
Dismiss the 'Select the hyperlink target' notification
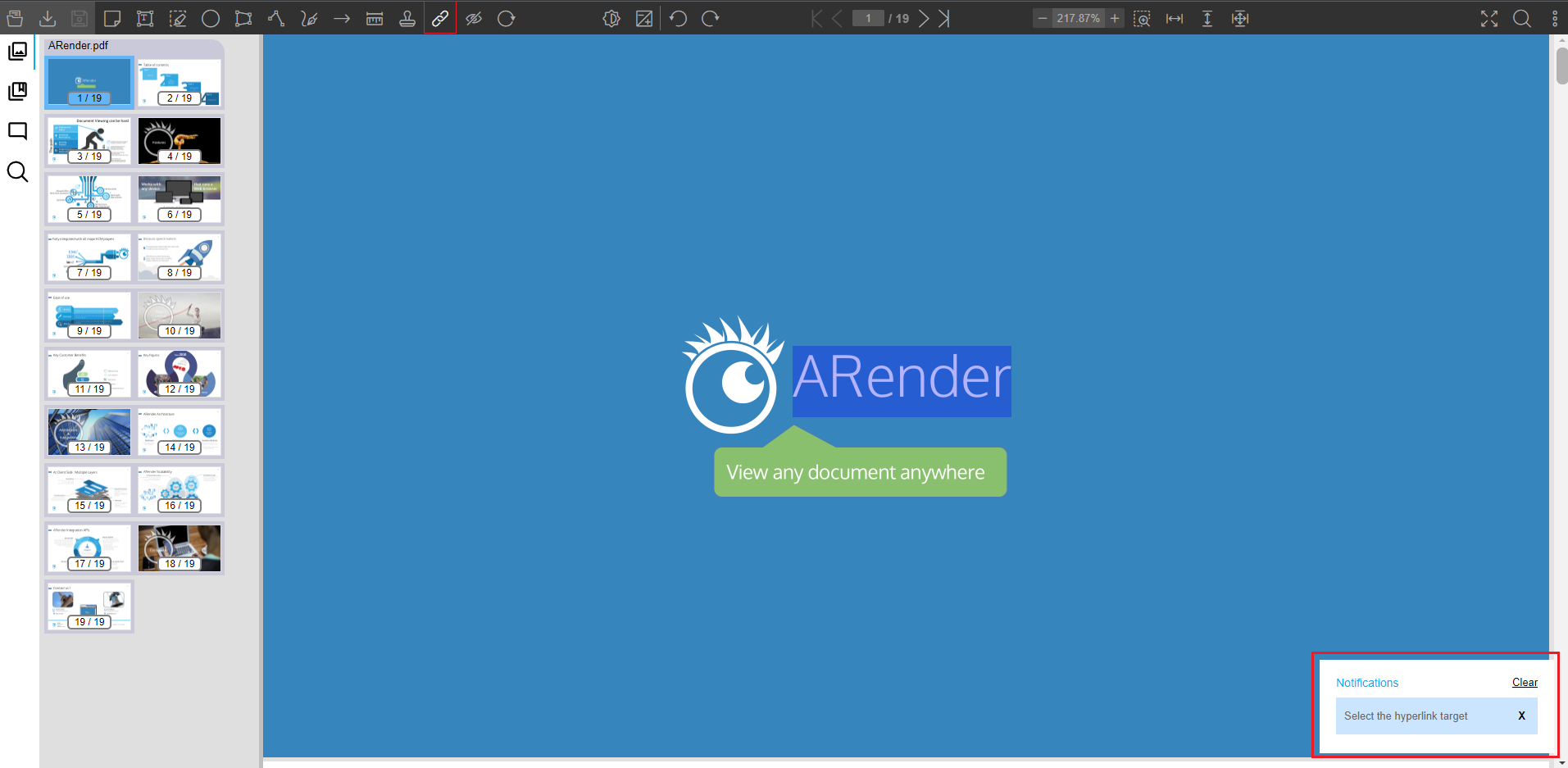click(1521, 716)
